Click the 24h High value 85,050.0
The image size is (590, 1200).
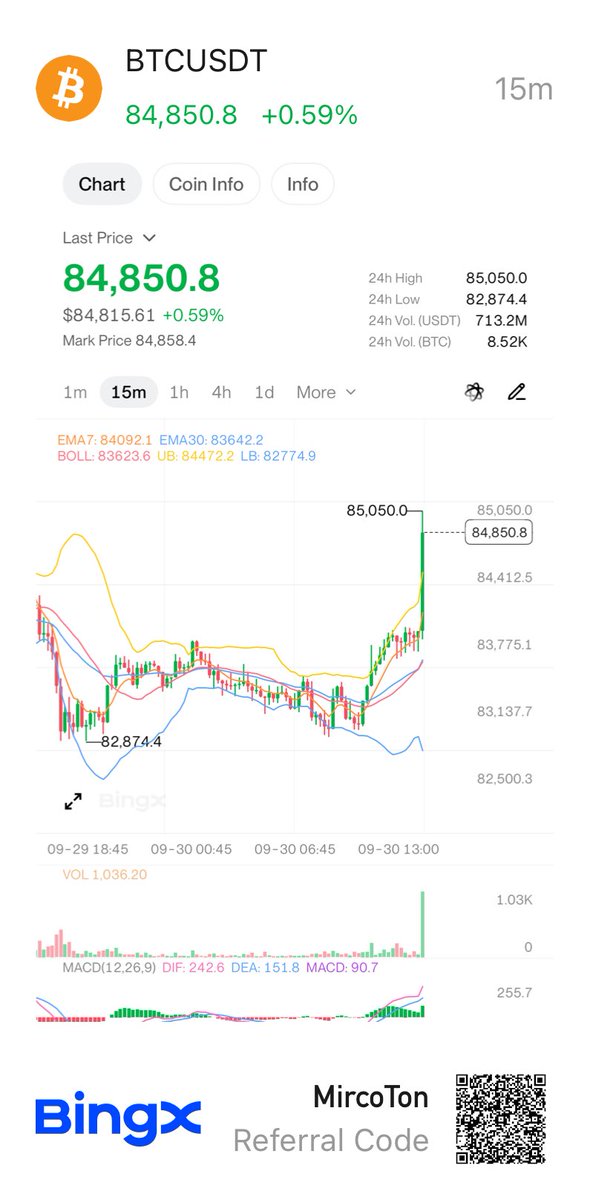pyautogui.click(x=496, y=278)
